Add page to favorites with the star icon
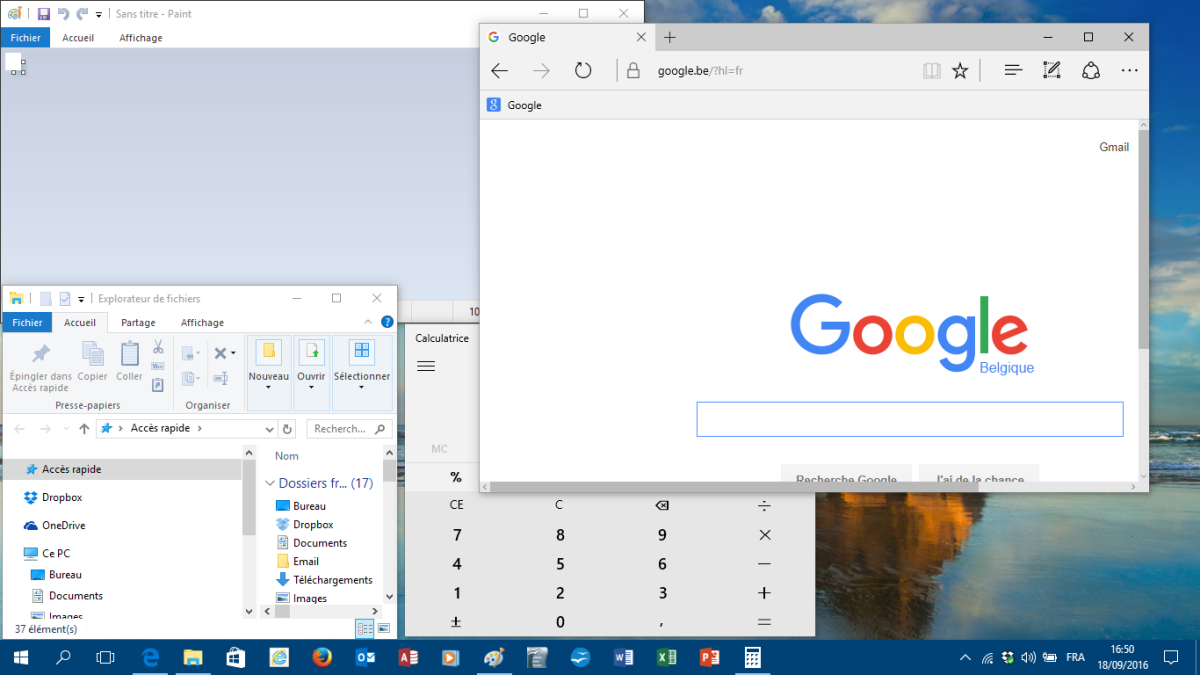Screen dimensions: 1200x675 tap(960, 71)
